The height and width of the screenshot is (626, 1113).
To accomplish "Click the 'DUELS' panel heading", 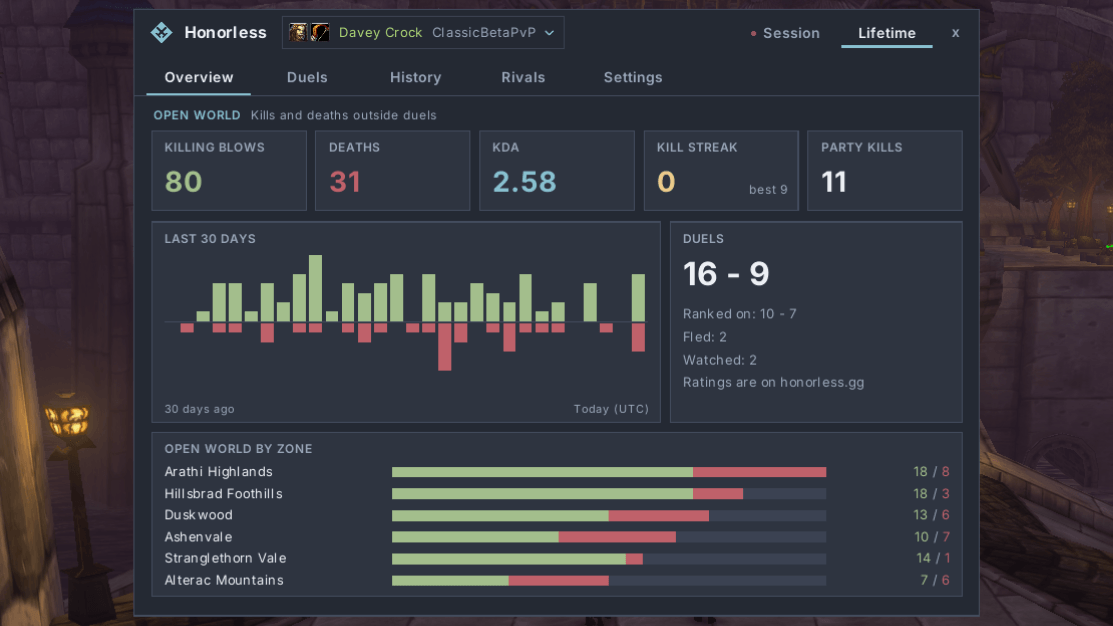I will coord(703,239).
